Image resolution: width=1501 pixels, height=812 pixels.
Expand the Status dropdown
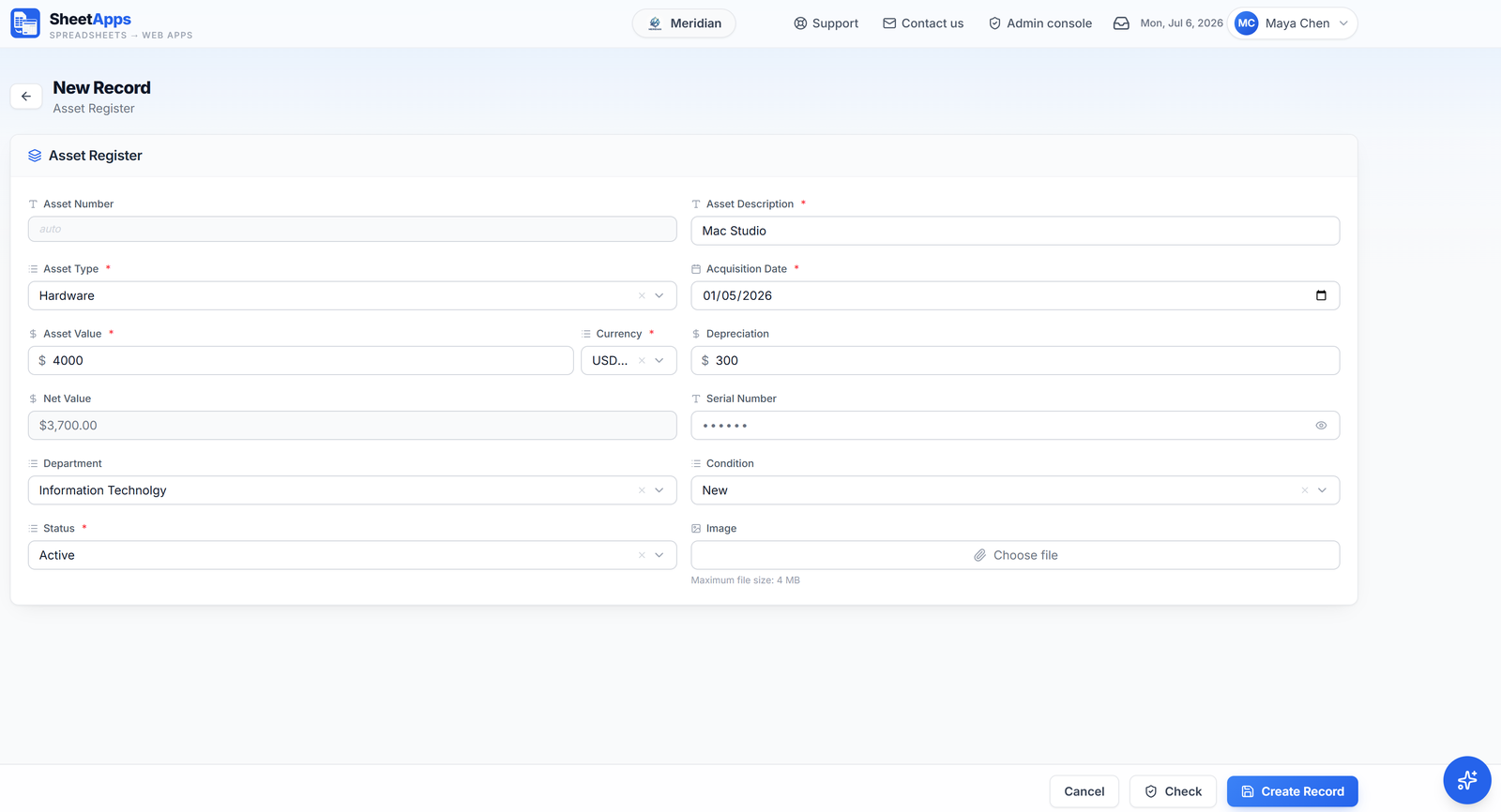click(x=660, y=555)
